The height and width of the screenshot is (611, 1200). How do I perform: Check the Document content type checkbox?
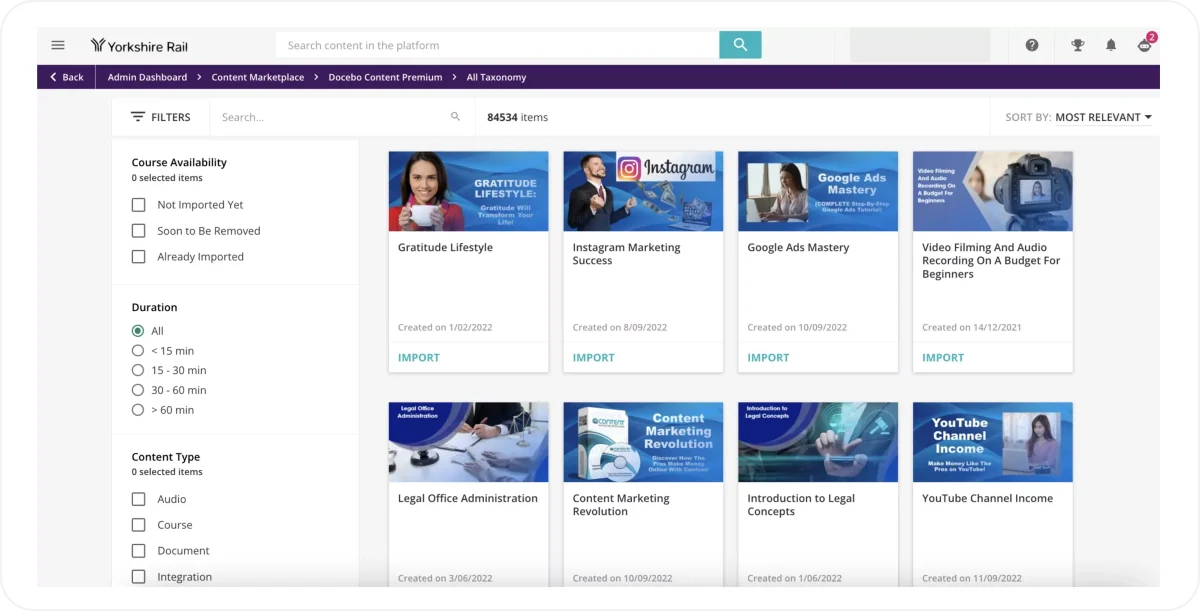(x=139, y=551)
